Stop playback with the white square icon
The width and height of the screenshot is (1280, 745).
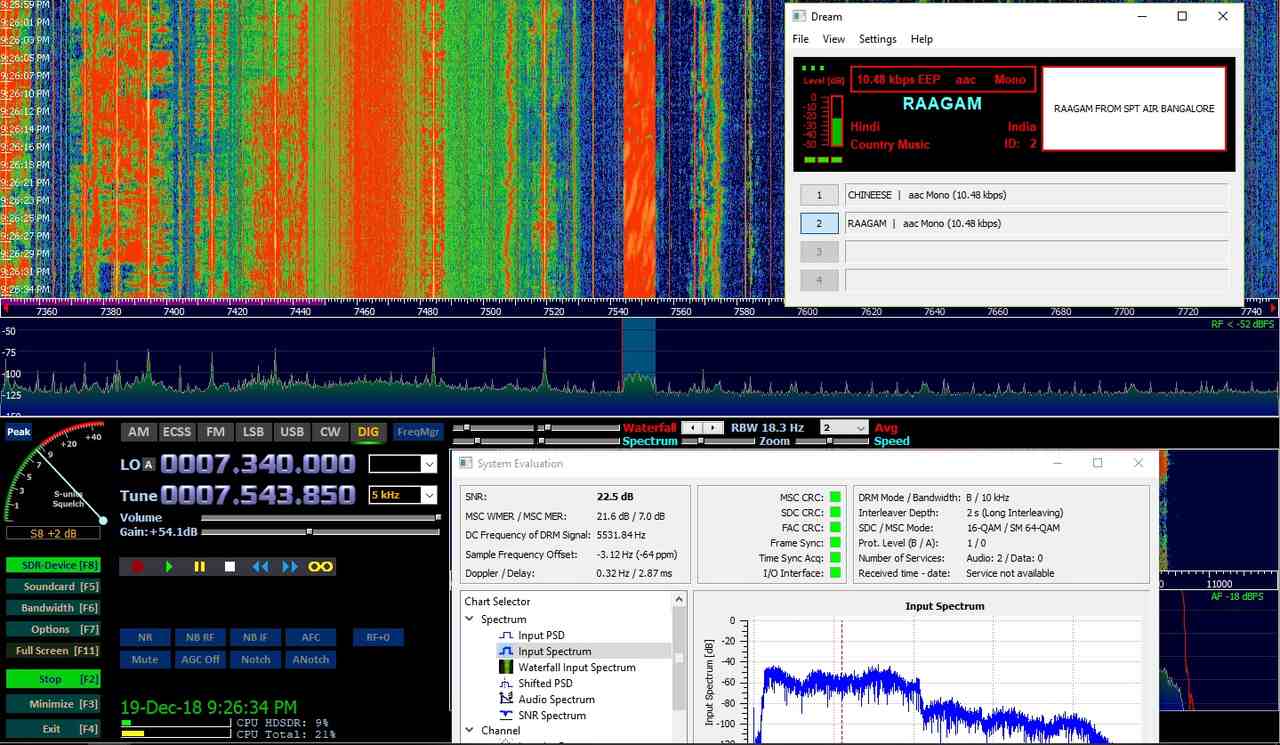point(229,567)
